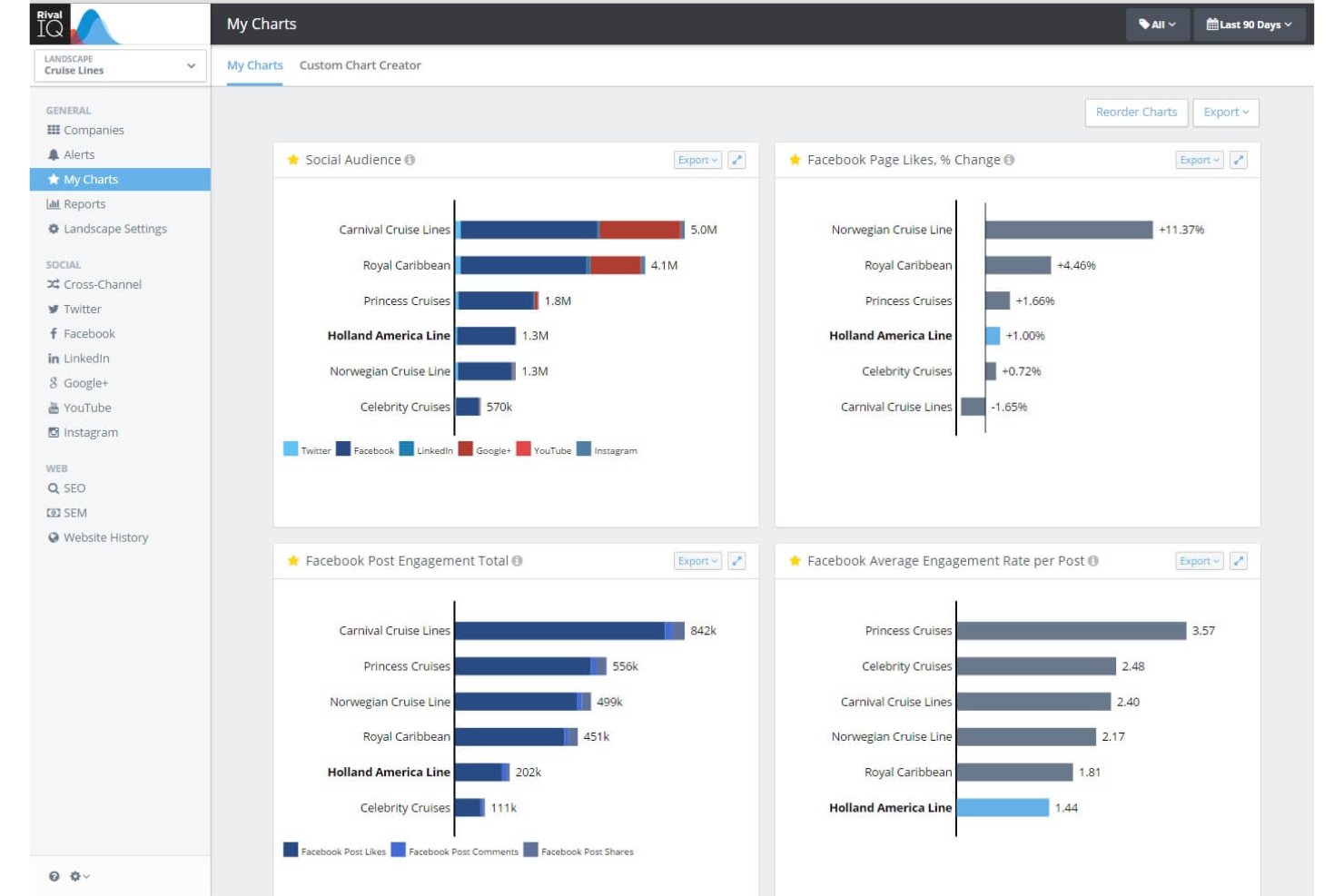Toggle Twitter series in Social Audience legend

point(308,449)
